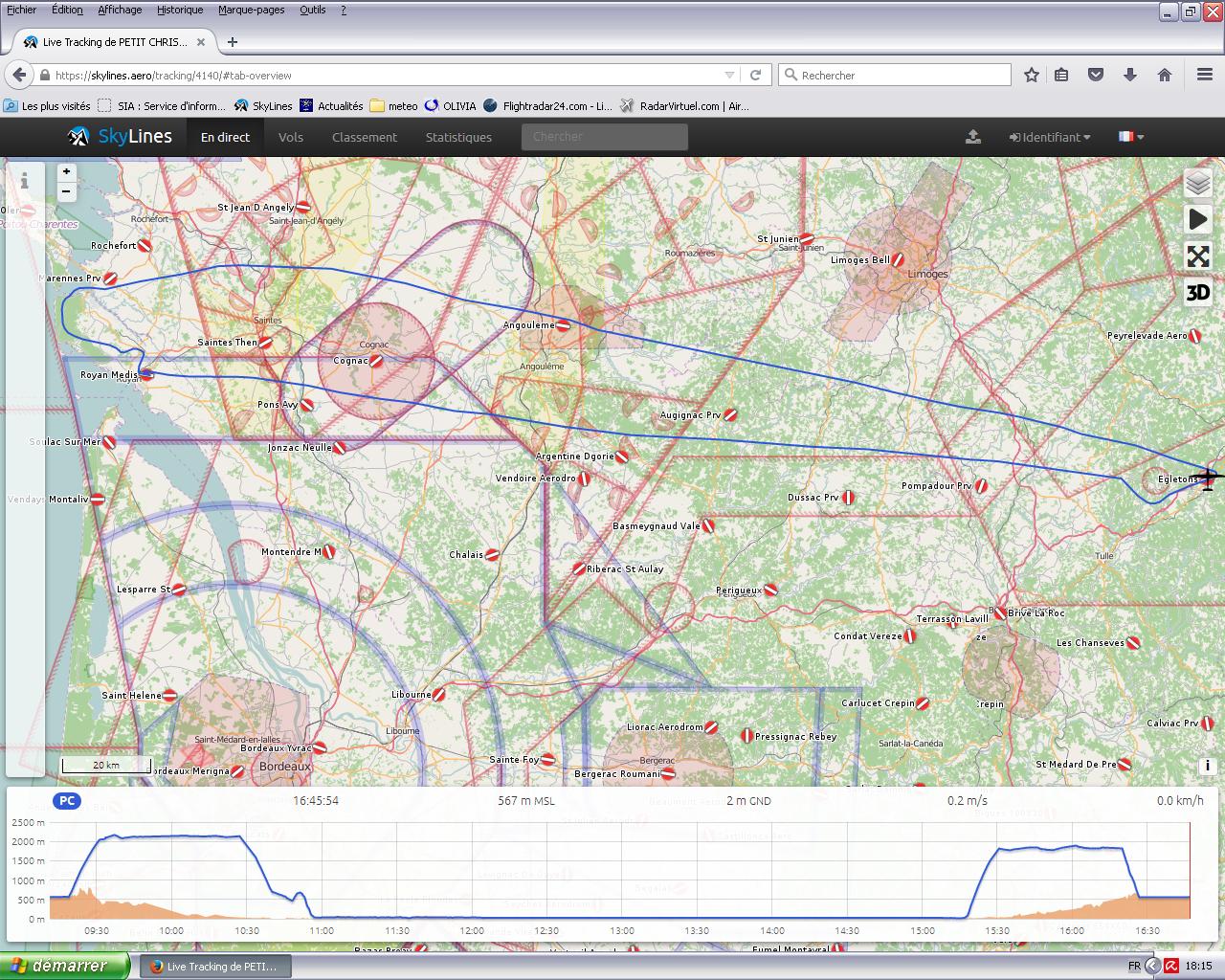This screenshot has width=1225, height=980.
Task: Select the Perigueux airfield marker
Action: 770,590
